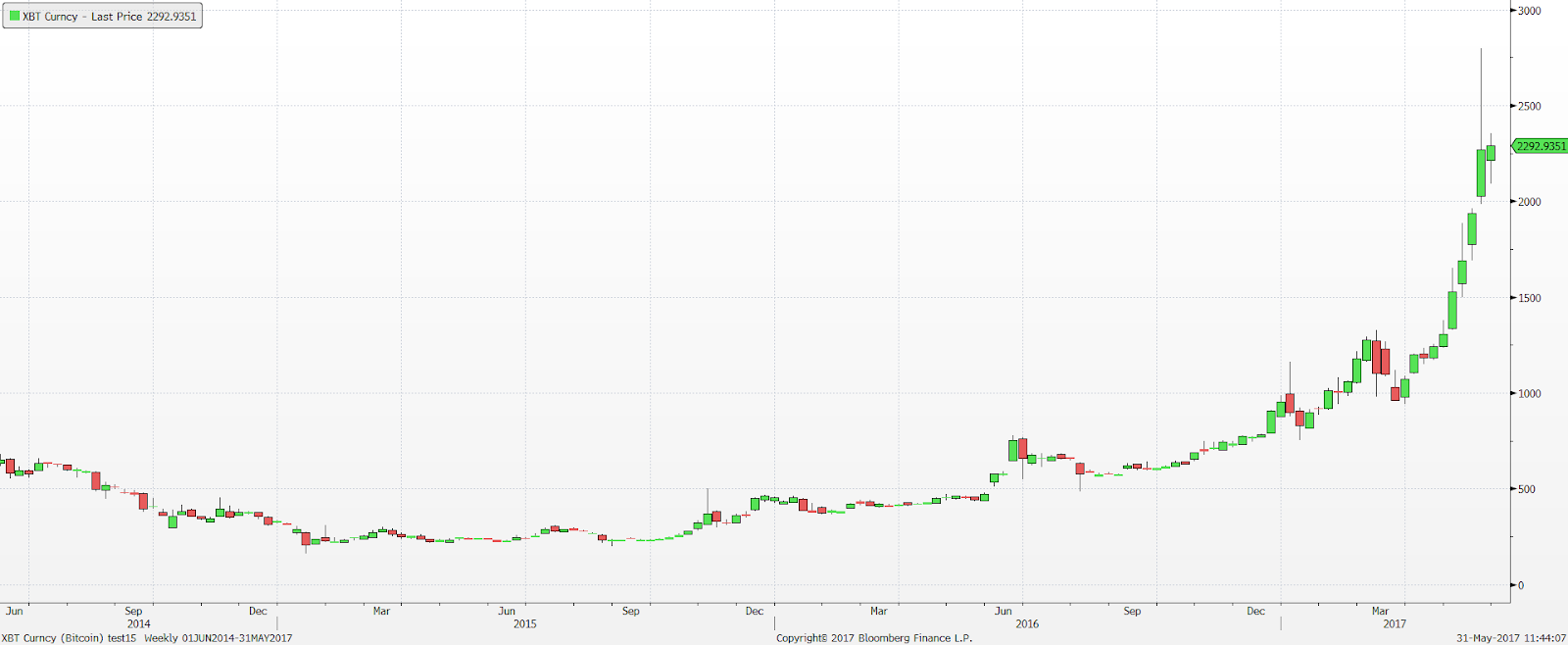Select the 2016 year label on time axis

click(1027, 623)
